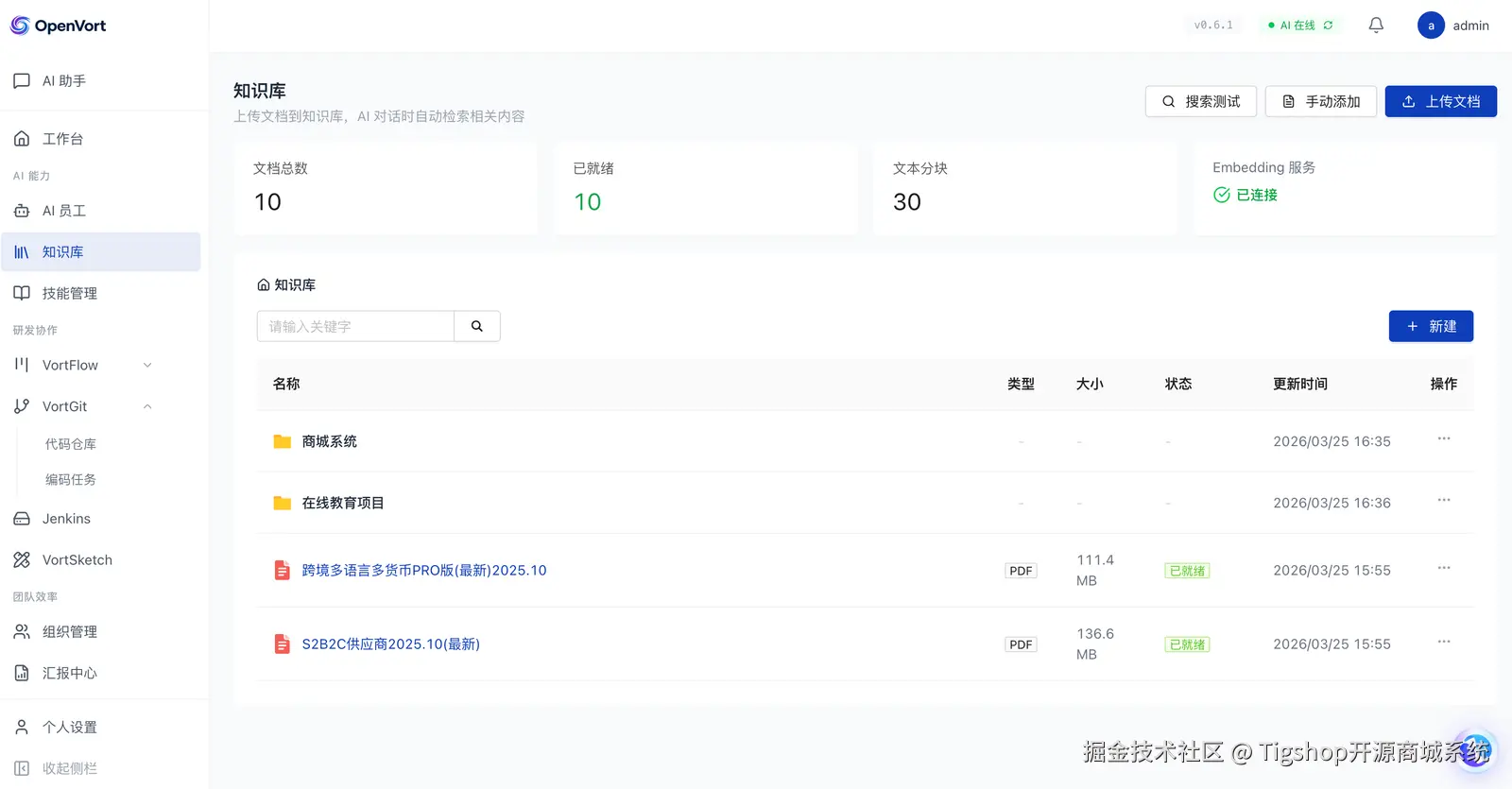This screenshot has width=1512, height=789.
Task: Click the 在线教育项目 folder icon
Action: (282, 503)
